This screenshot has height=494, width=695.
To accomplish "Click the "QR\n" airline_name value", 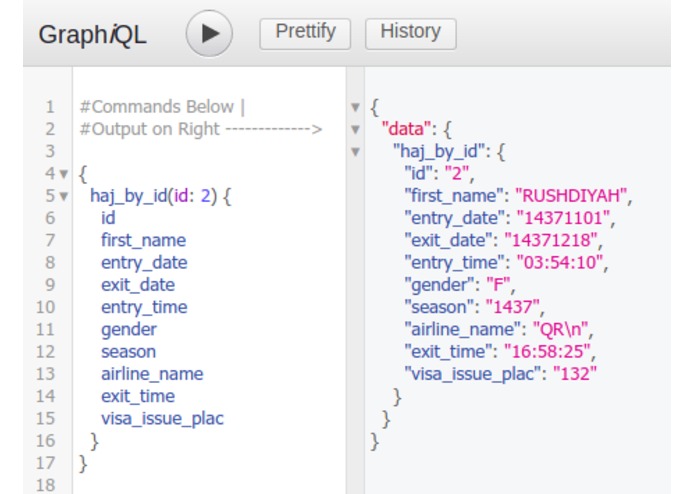I will pyautogui.click(x=561, y=330).
